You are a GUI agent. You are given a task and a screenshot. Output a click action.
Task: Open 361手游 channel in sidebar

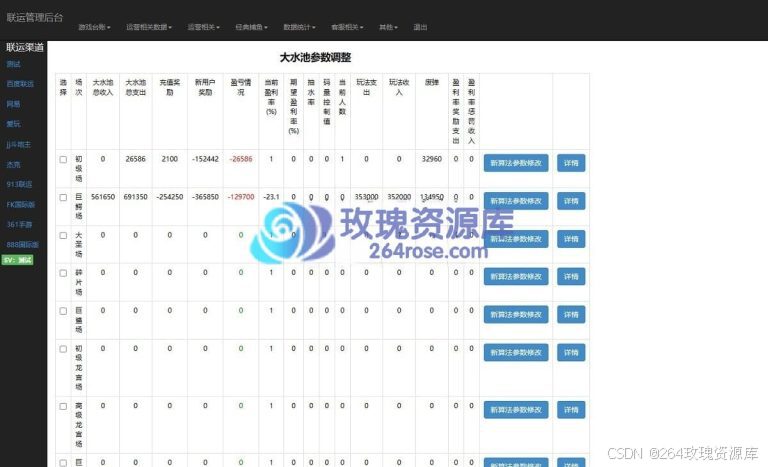click(19, 224)
